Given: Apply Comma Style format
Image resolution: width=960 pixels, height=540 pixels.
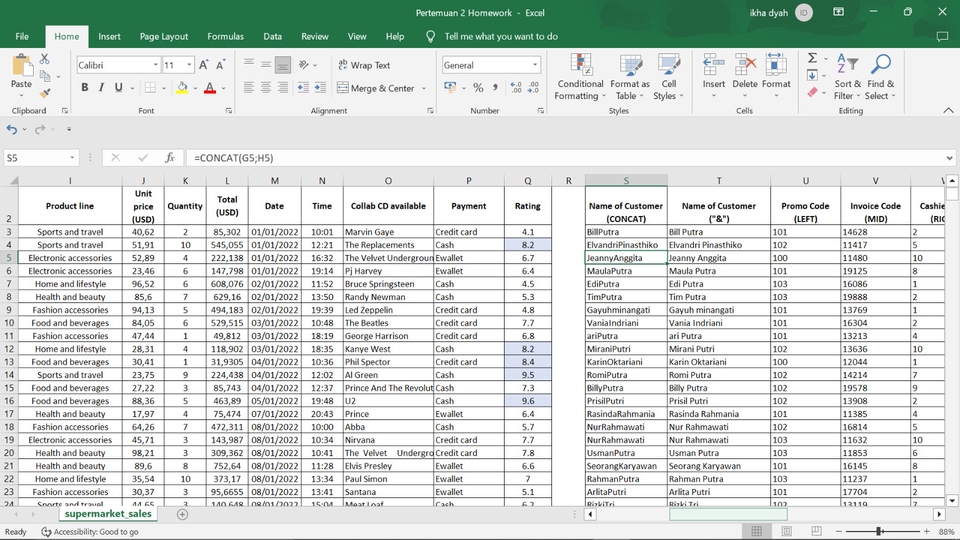Looking at the screenshot, I should click(495, 88).
